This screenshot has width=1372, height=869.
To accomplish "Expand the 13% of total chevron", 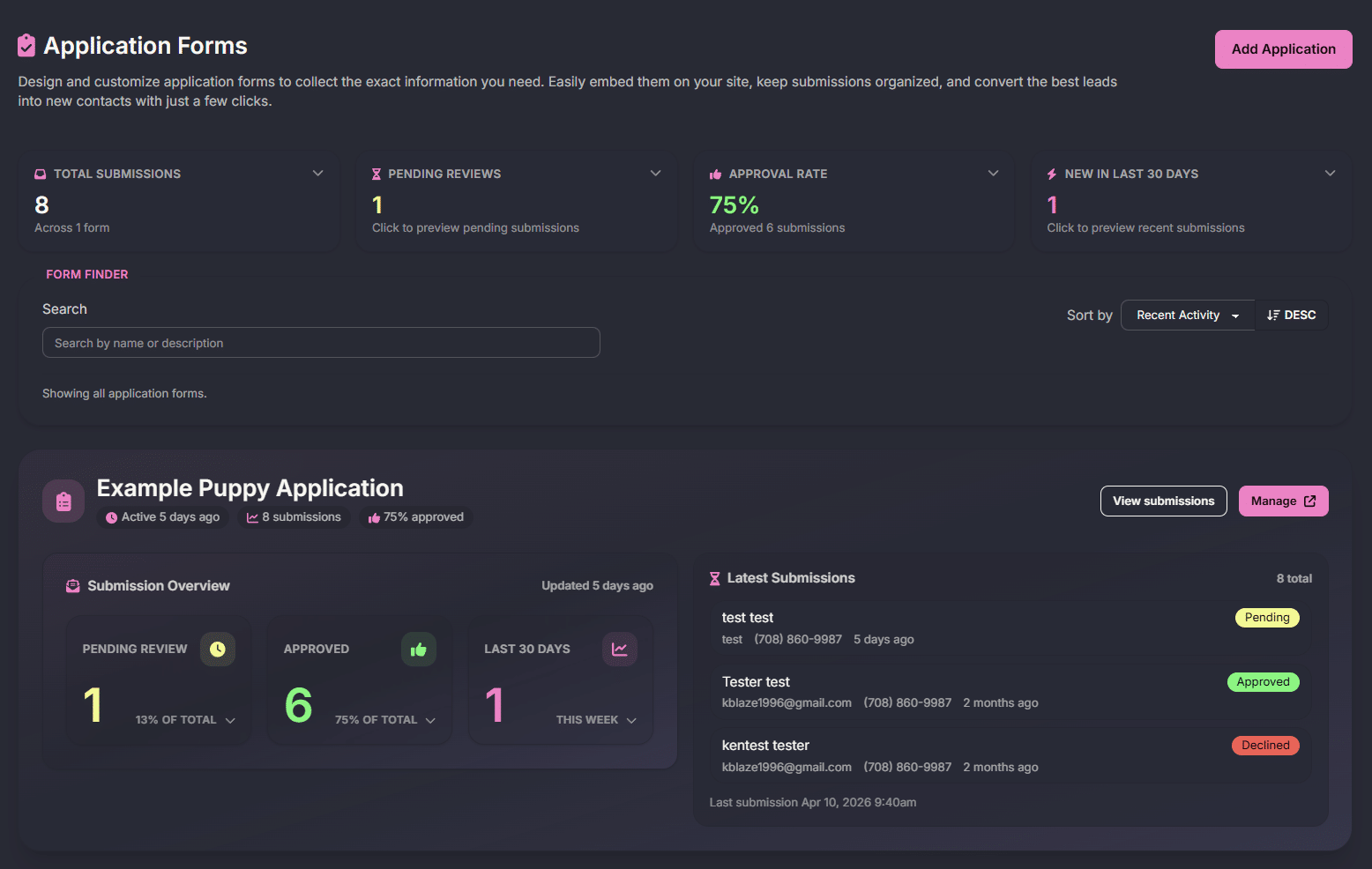I will (x=230, y=721).
